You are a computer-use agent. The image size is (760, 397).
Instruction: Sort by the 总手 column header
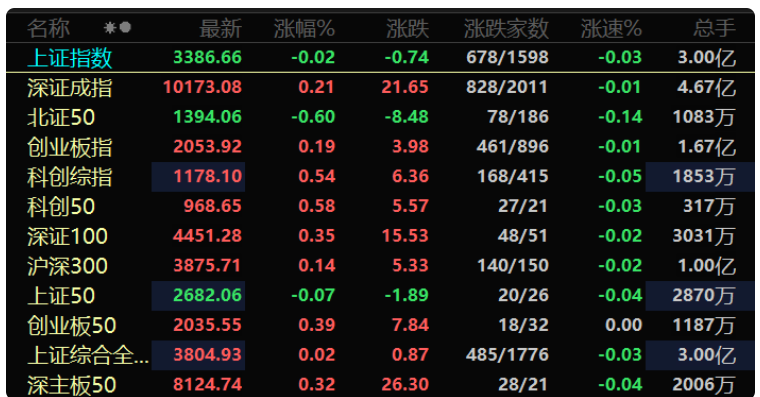(714, 28)
